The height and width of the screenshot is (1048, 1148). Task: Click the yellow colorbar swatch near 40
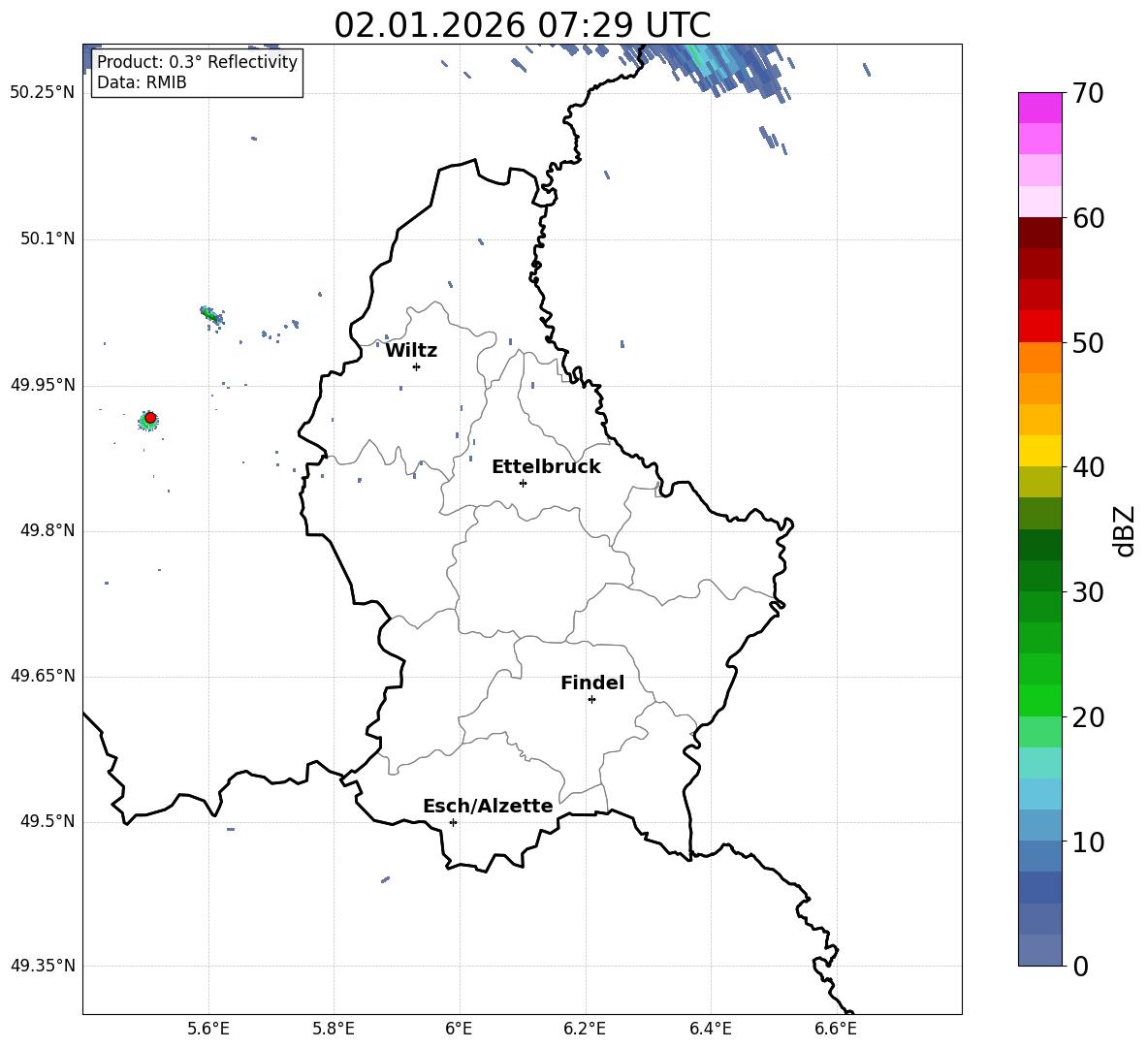[1039, 451]
